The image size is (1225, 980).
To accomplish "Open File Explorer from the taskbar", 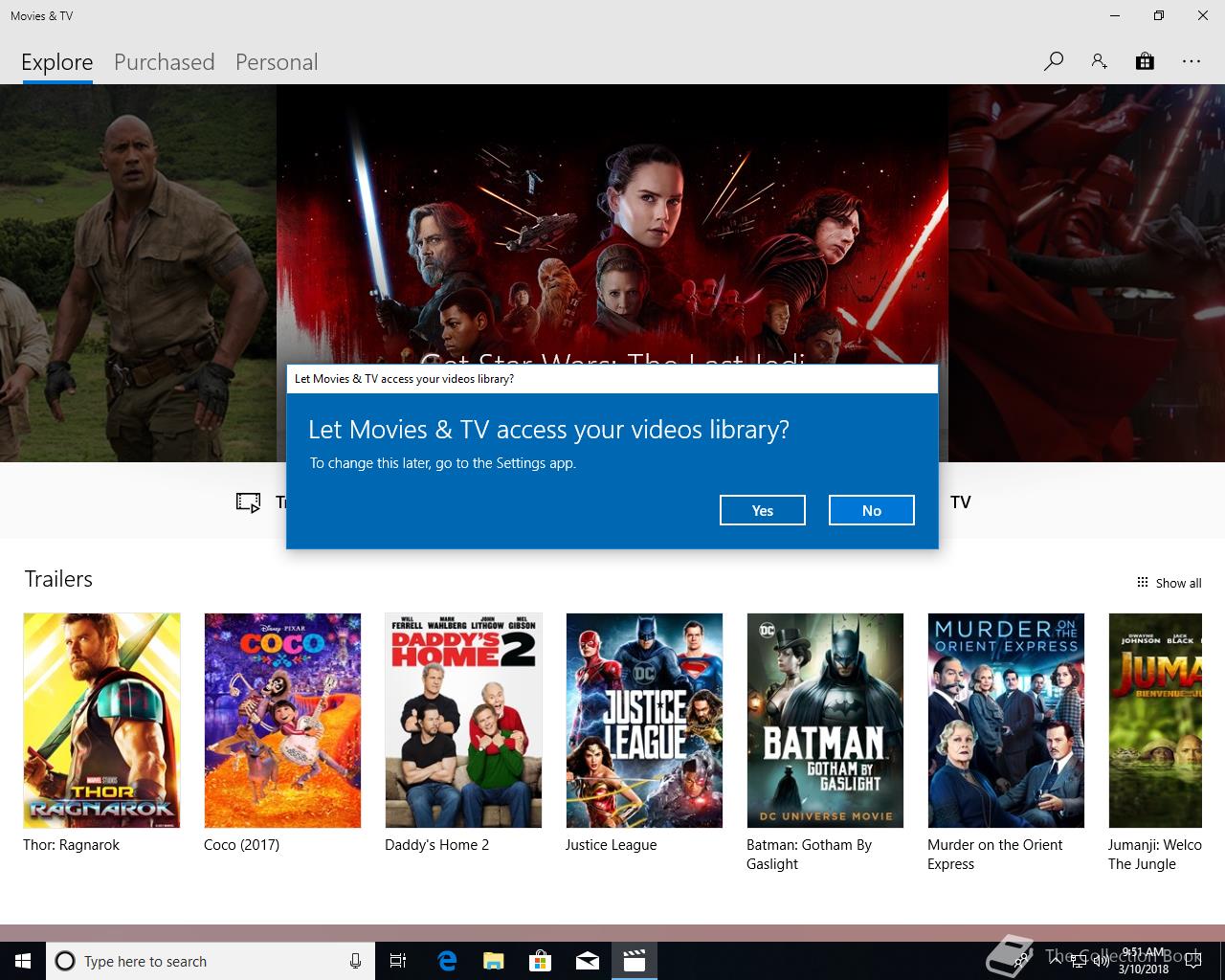I will coord(494,961).
